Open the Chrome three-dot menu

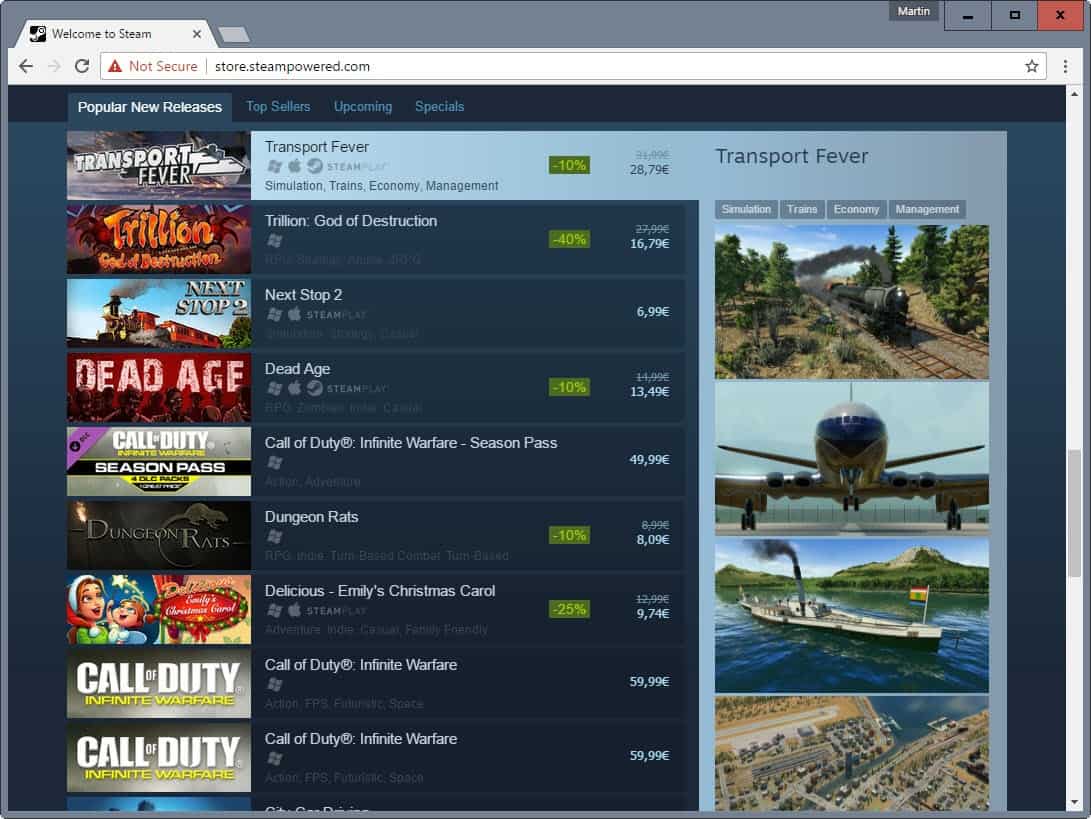click(x=1065, y=66)
